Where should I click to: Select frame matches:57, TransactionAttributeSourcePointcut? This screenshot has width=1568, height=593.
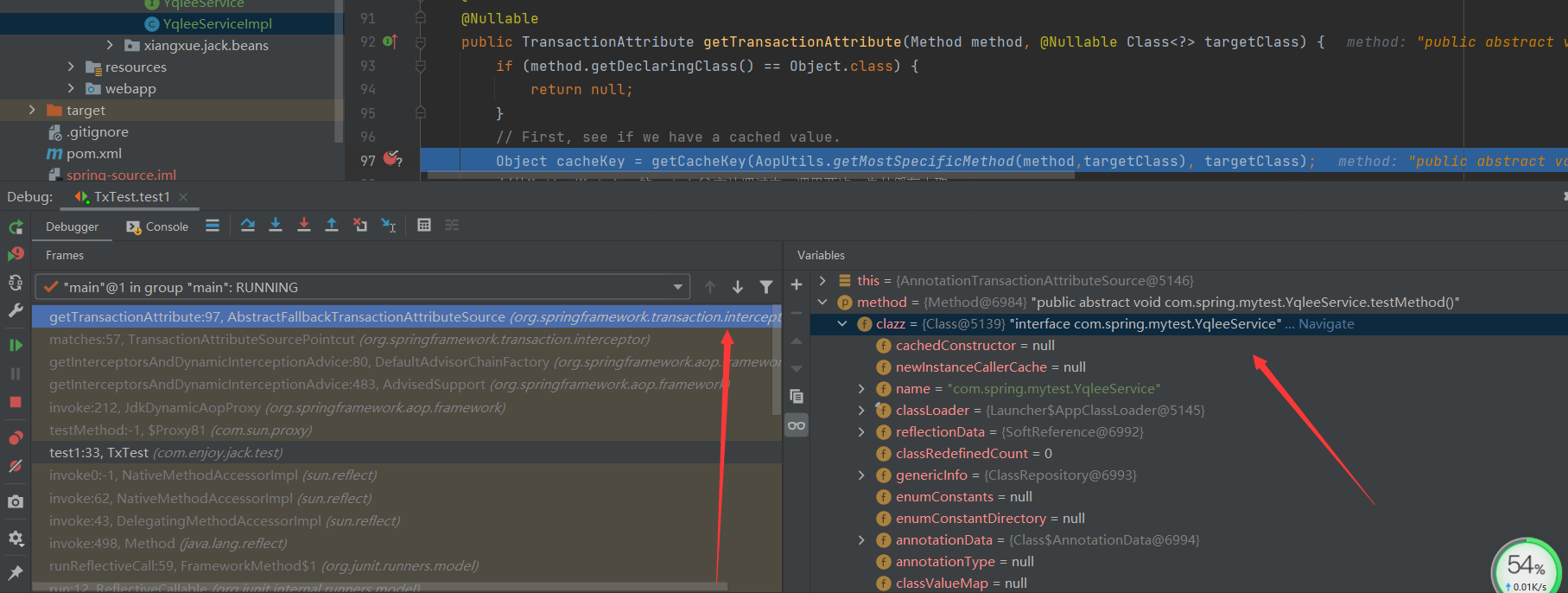click(x=406, y=340)
